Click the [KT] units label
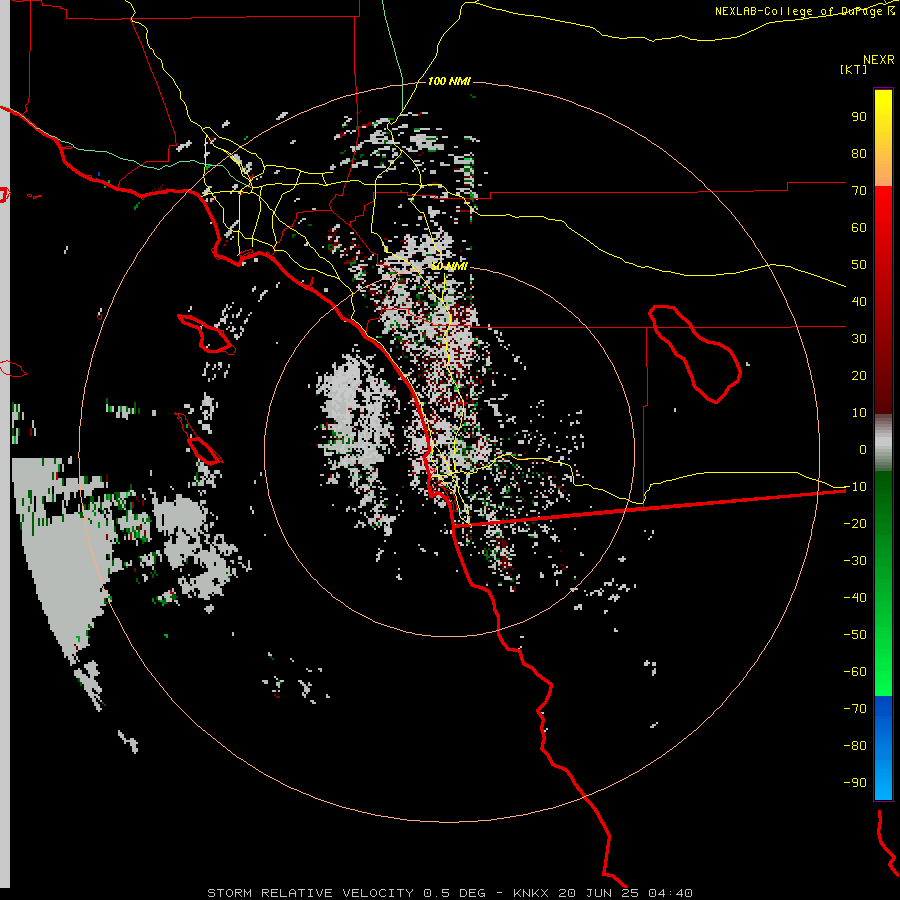The image size is (900, 900). (x=854, y=69)
